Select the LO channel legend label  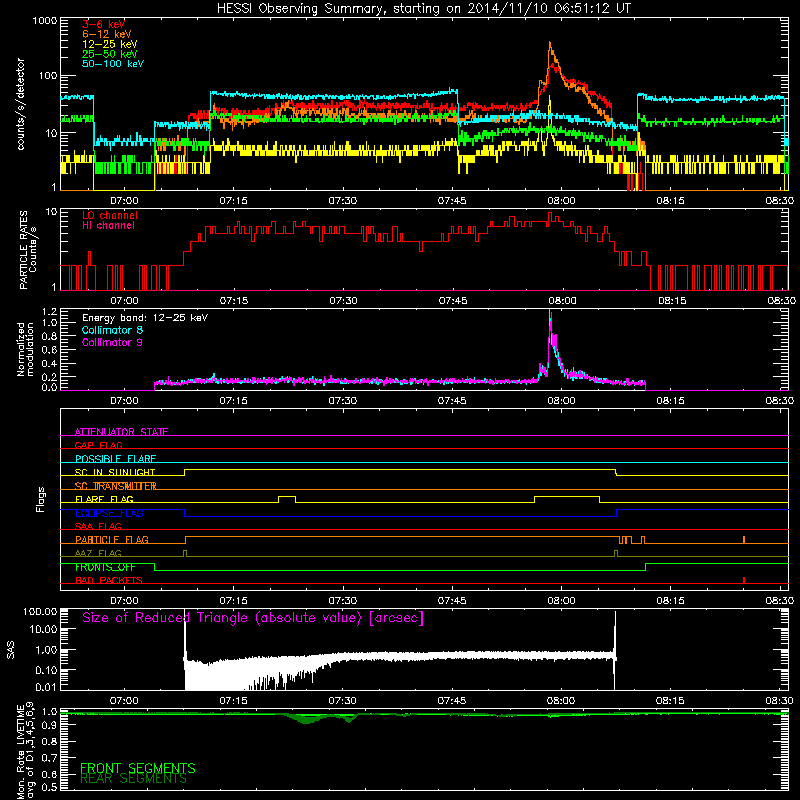(x=110, y=215)
